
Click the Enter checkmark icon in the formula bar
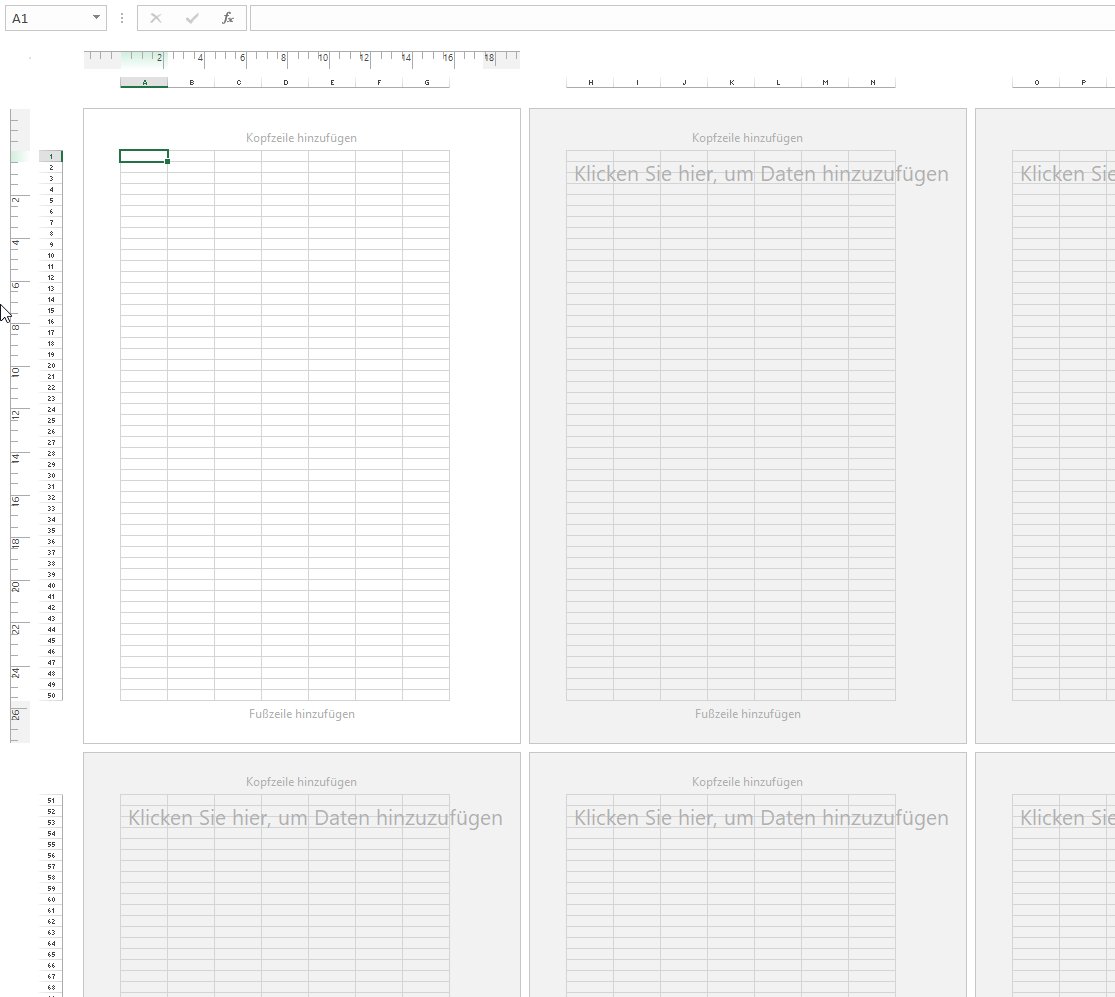click(x=192, y=18)
